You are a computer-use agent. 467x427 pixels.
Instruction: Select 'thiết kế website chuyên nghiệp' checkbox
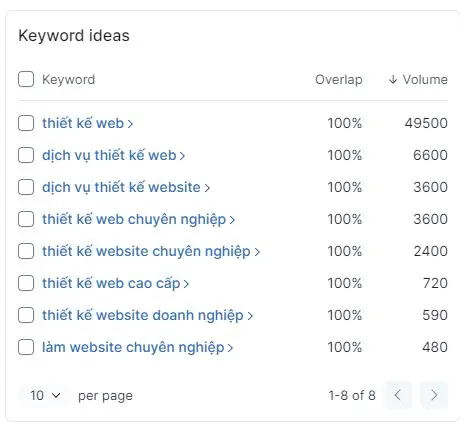26,251
